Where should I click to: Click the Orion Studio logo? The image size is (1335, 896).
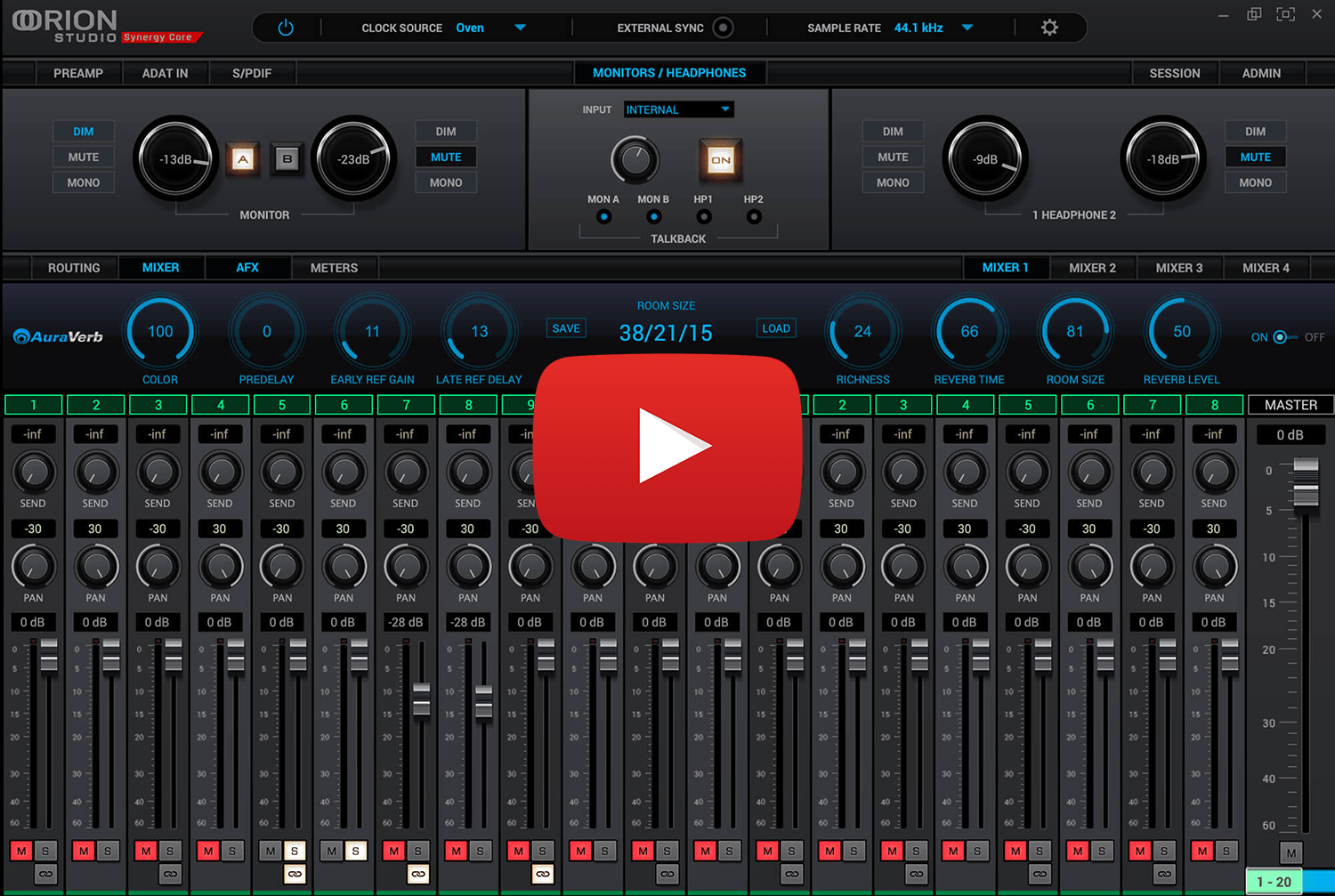pos(107,26)
